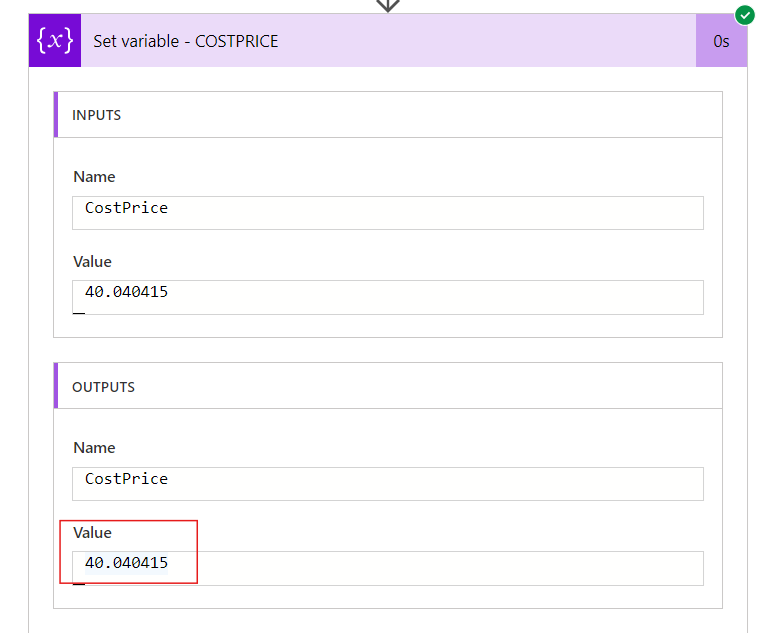Click the 40.040415 number in inputs Value
Viewport: 771px width, 633px height.
coord(126,292)
